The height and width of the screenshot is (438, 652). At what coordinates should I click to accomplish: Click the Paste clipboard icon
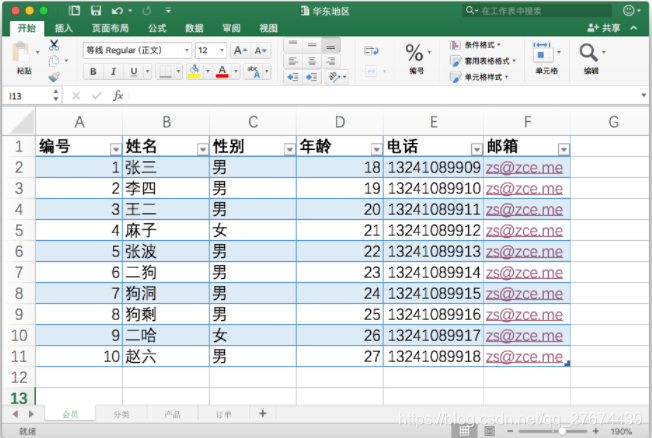click(x=21, y=53)
